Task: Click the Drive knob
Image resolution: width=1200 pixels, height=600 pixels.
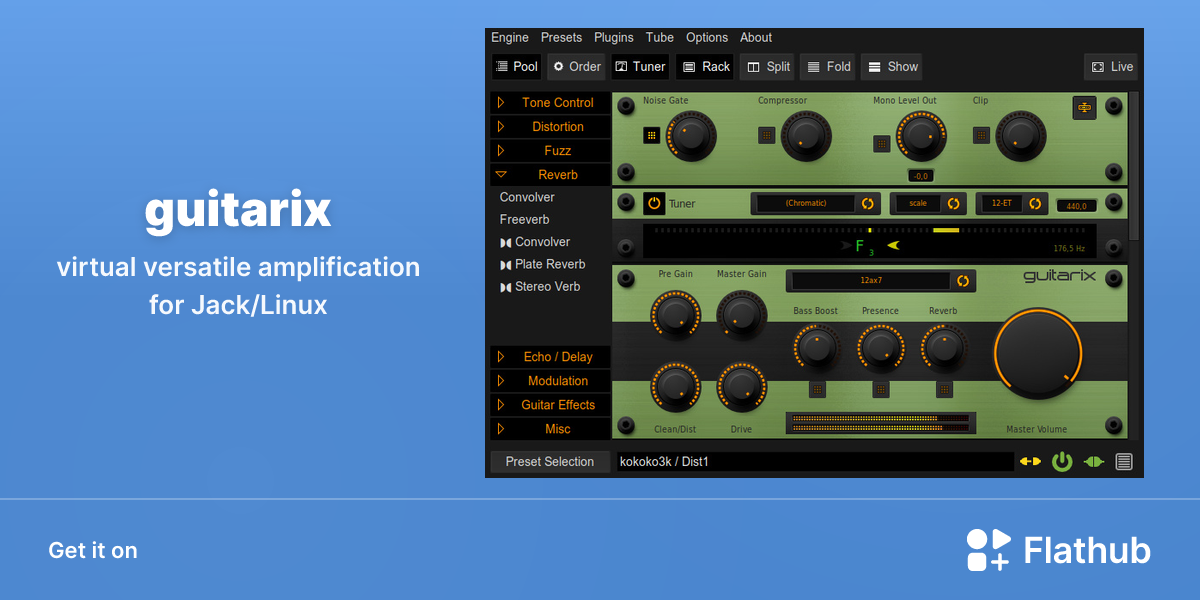Action: [x=741, y=386]
